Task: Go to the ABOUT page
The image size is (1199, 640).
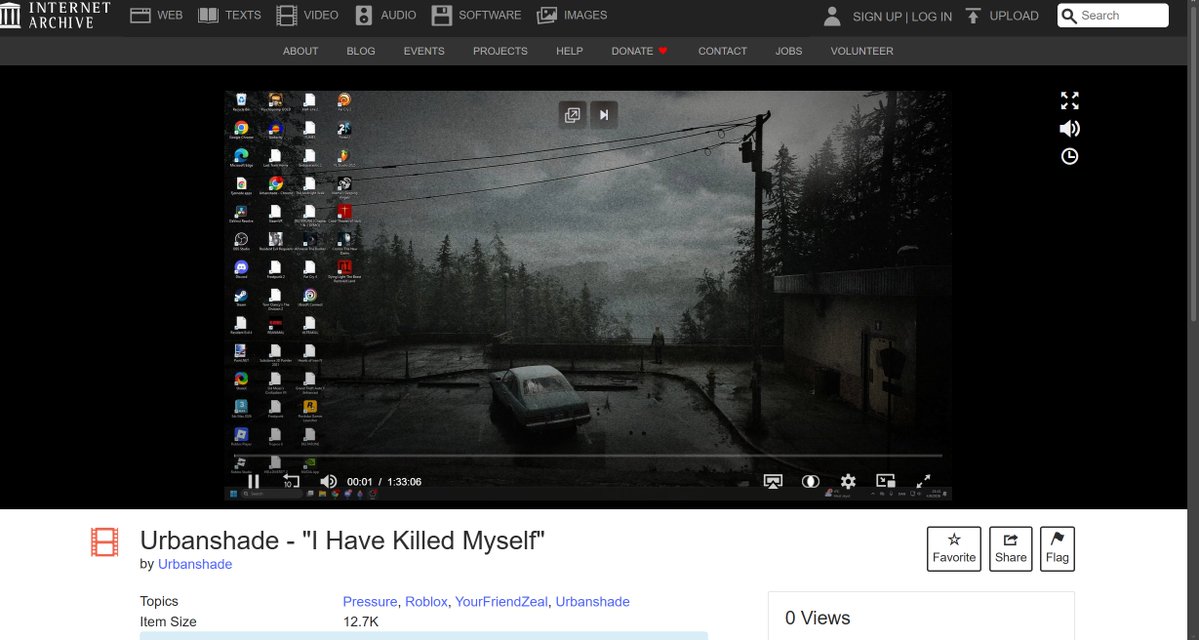Action: 301,51
